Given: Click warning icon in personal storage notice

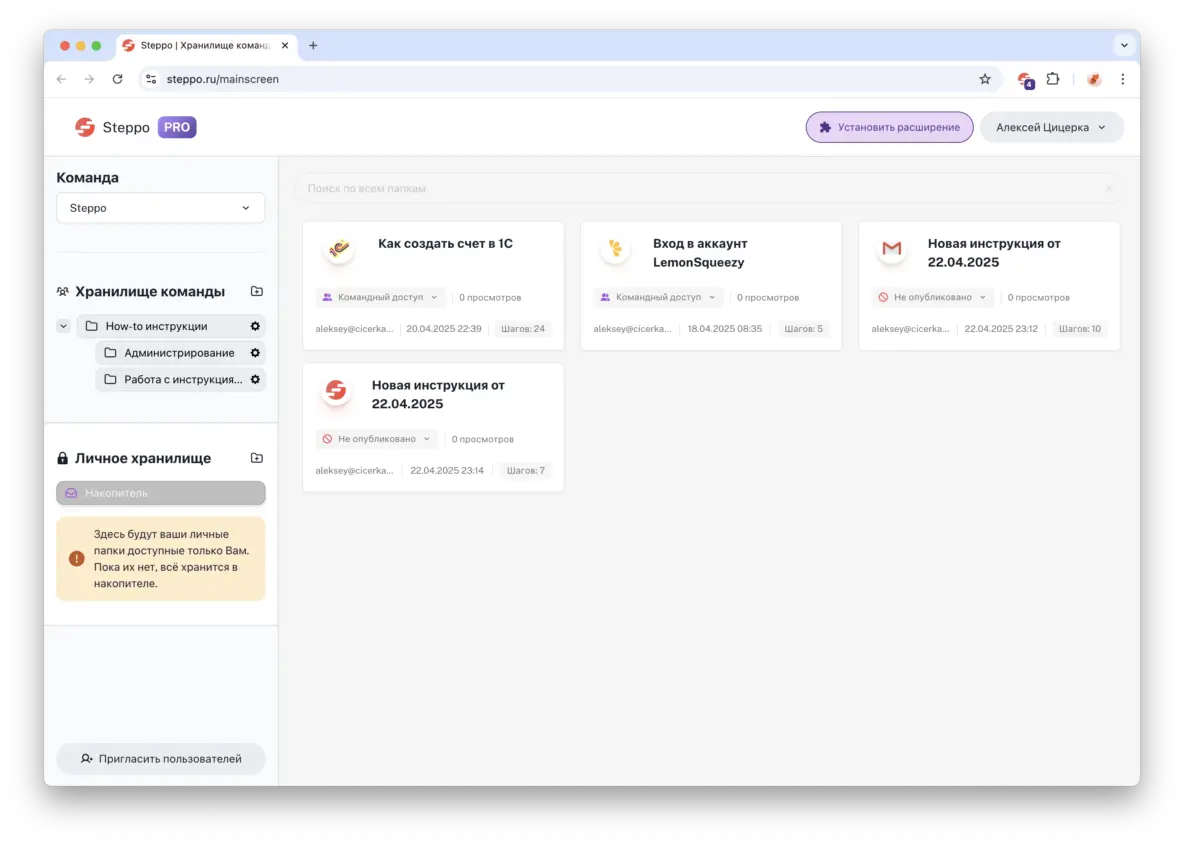Looking at the screenshot, I should (x=76, y=559).
